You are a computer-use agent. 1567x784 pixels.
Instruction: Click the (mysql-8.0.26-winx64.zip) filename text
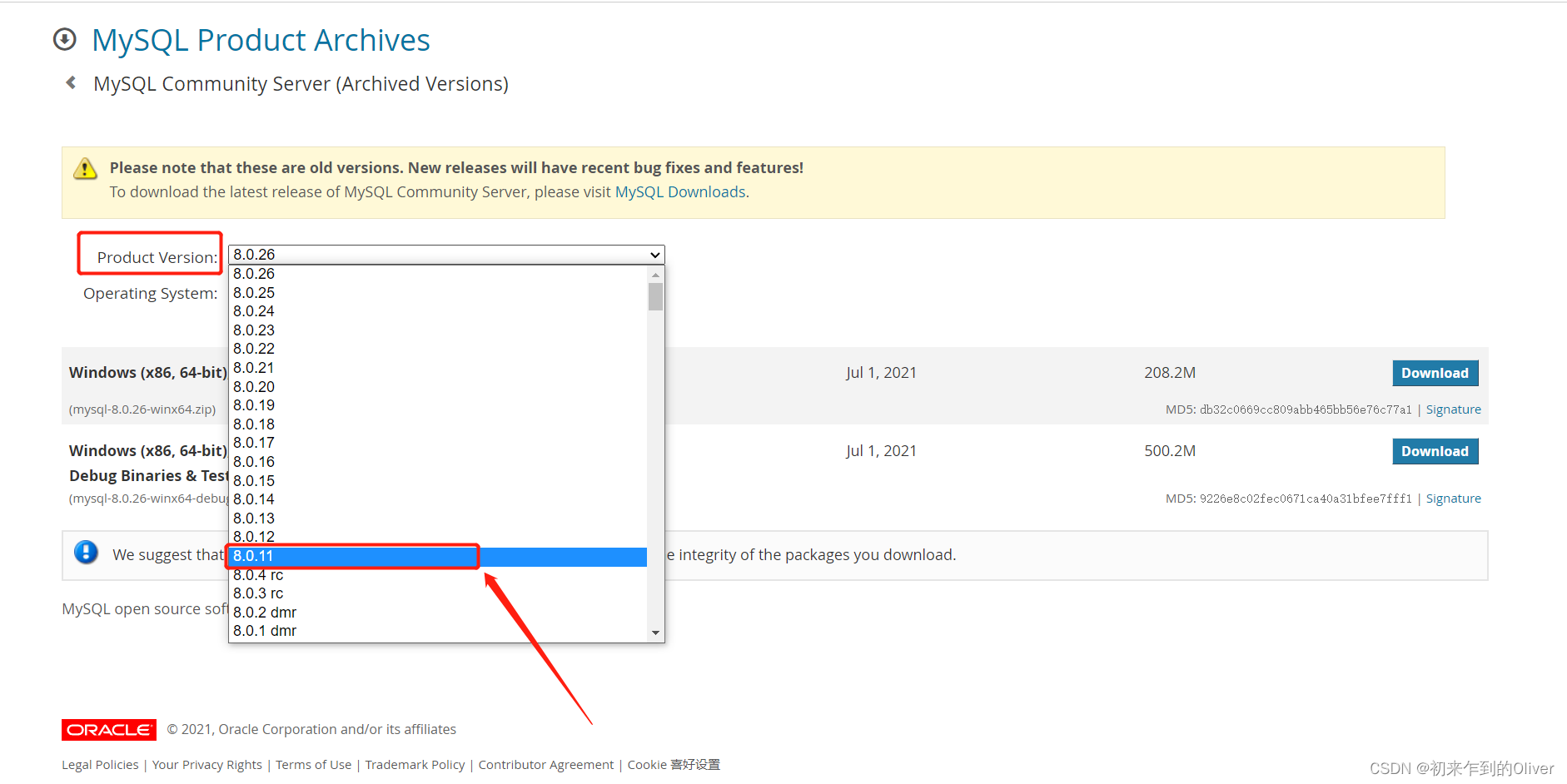pos(142,409)
